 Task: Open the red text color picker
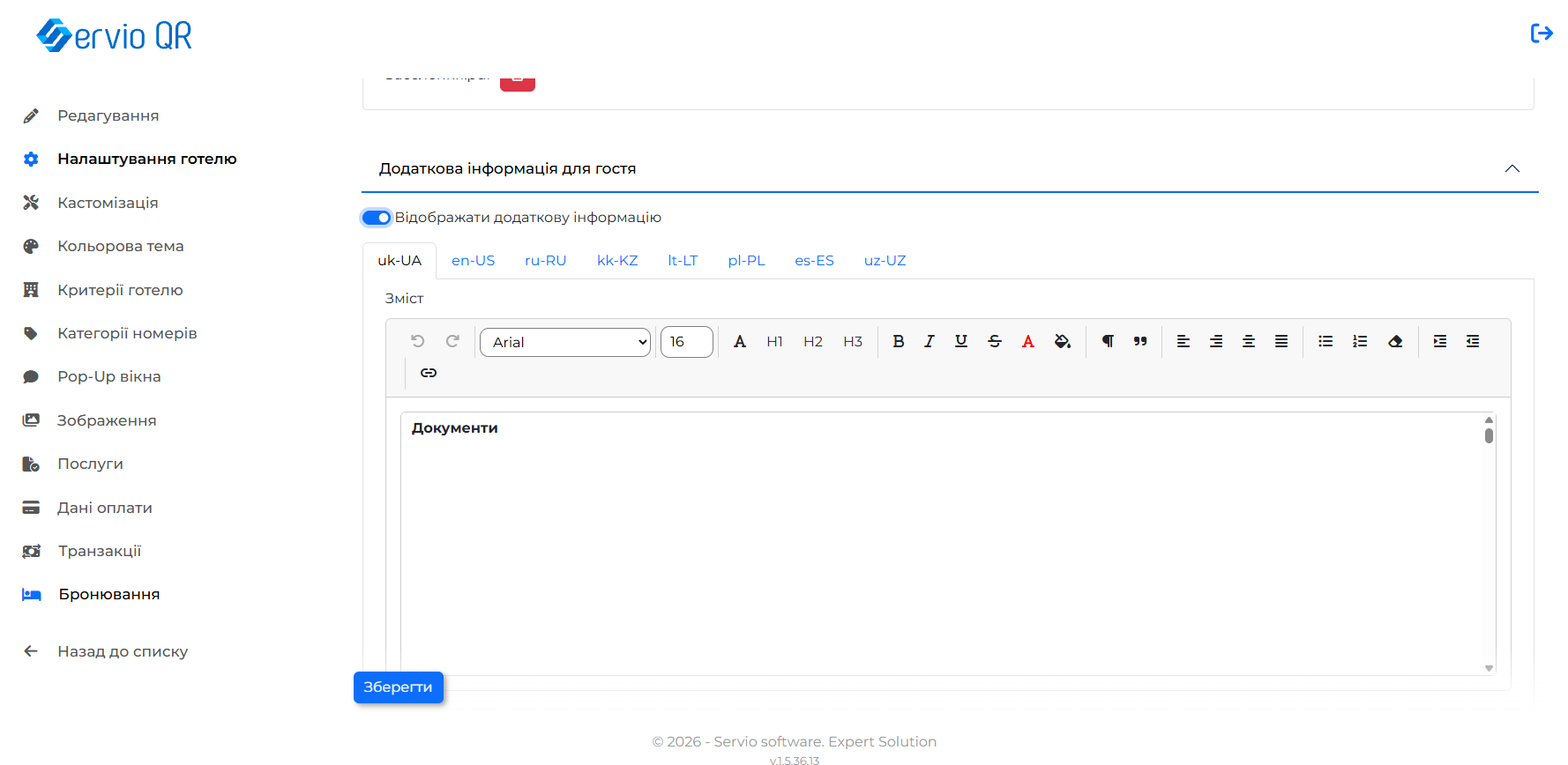[x=1028, y=341]
